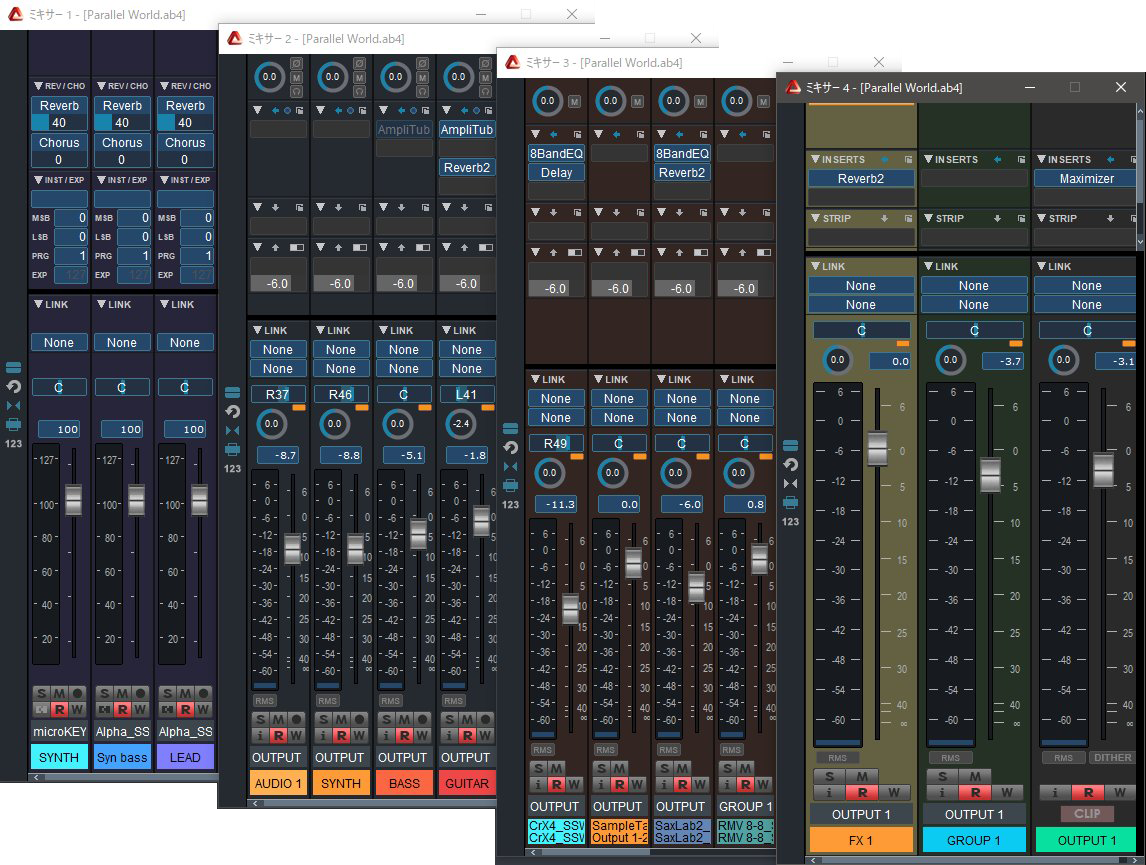Toggle DITHER on the OUTPUT 1 master

point(1111,758)
